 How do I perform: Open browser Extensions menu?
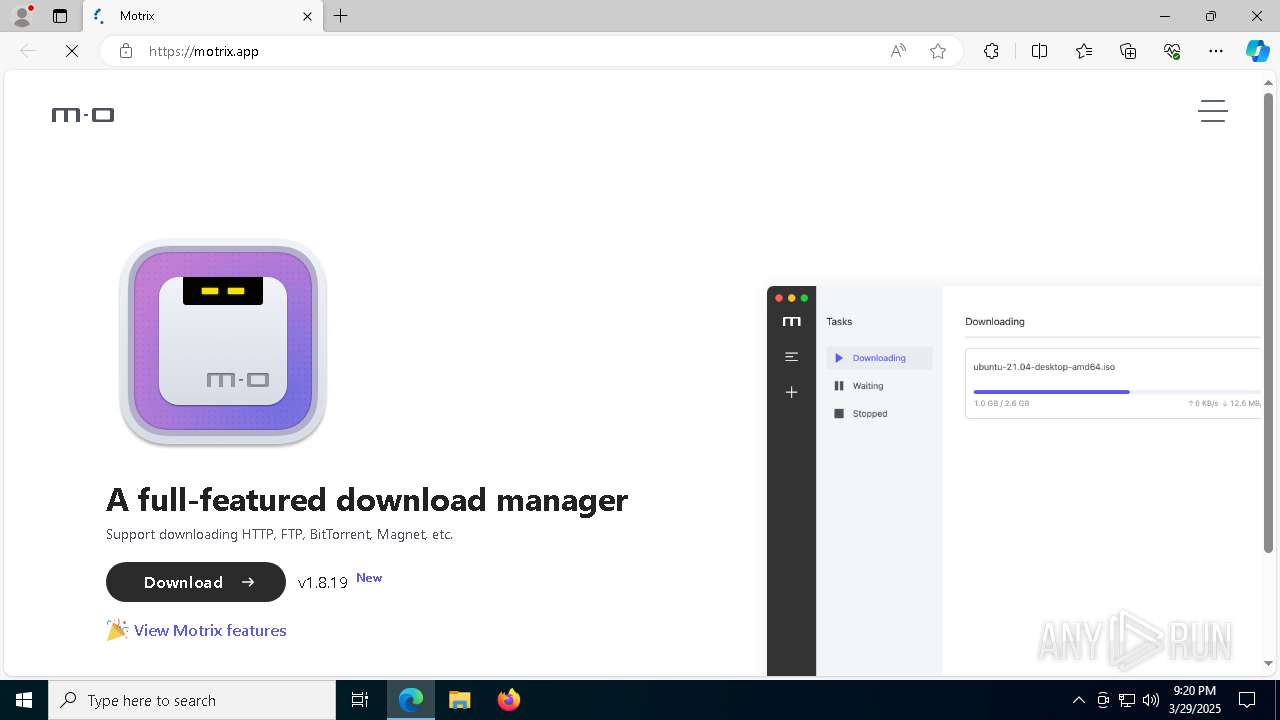[x=991, y=51]
